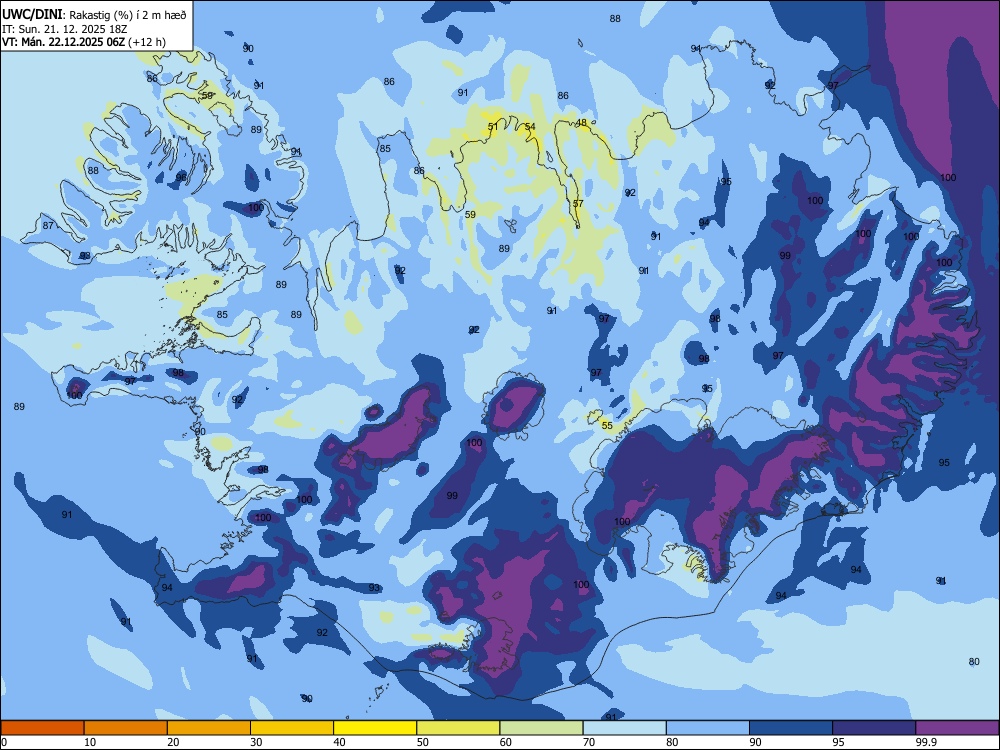Click the '80' humidity value over the sea on the map
1000x750 pixels.
pos(974,662)
